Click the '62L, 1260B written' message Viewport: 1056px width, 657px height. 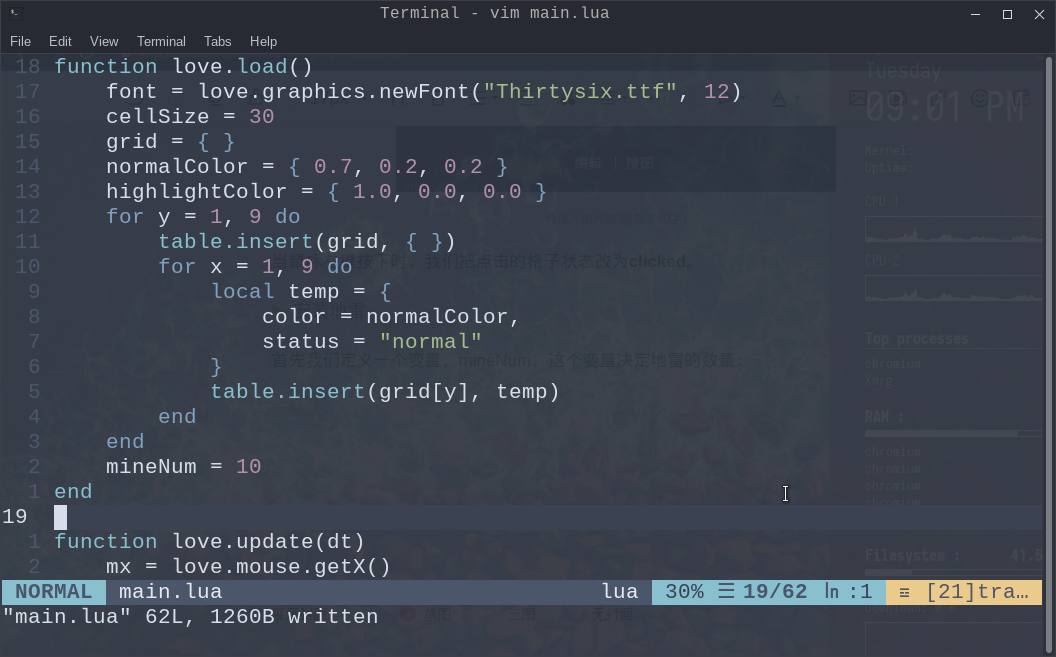pyautogui.click(x=262, y=617)
